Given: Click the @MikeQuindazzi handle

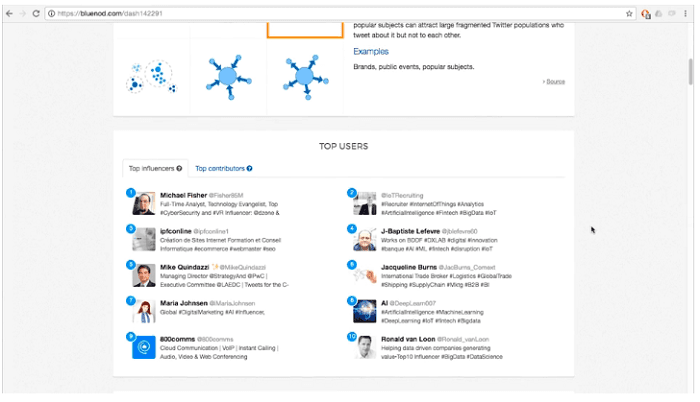Looking at the screenshot, I should pos(242,267).
